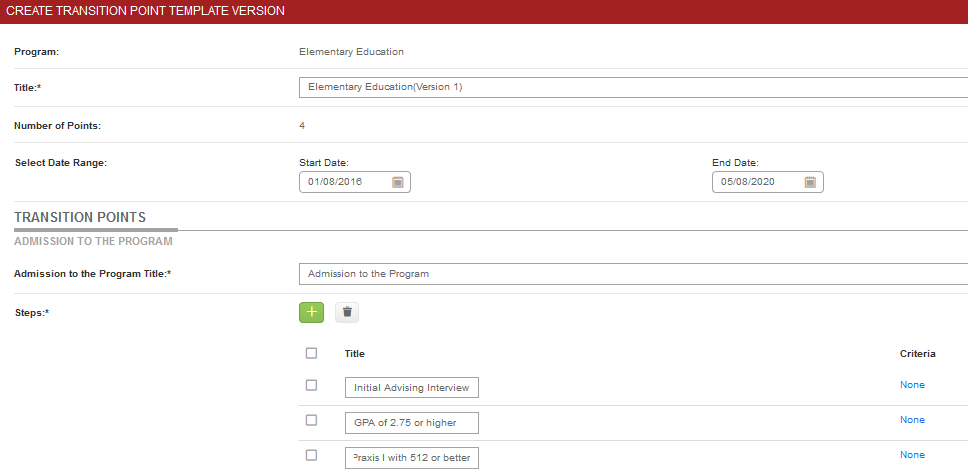The image size is (968, 471).
Task: Click the Elementary Education program value
Action: 351,52
